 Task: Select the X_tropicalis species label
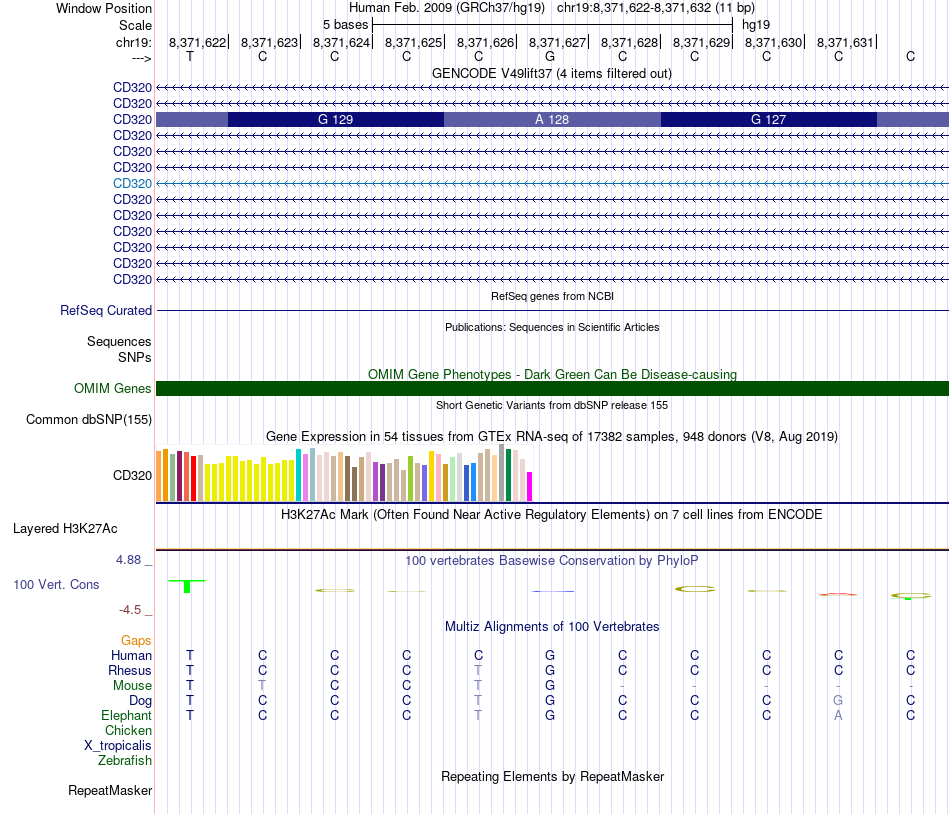118,746
